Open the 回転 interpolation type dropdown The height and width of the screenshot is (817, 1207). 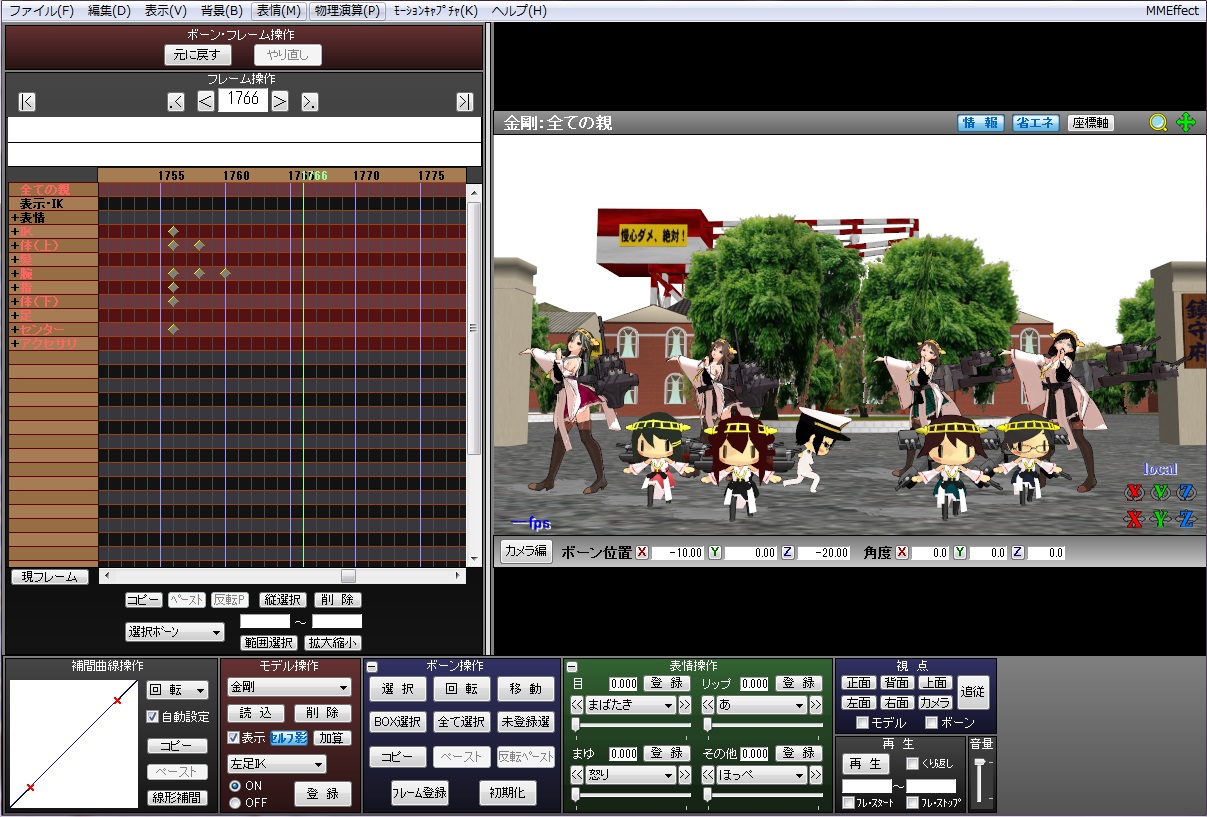pyautogui.click(x=178, y=690)
